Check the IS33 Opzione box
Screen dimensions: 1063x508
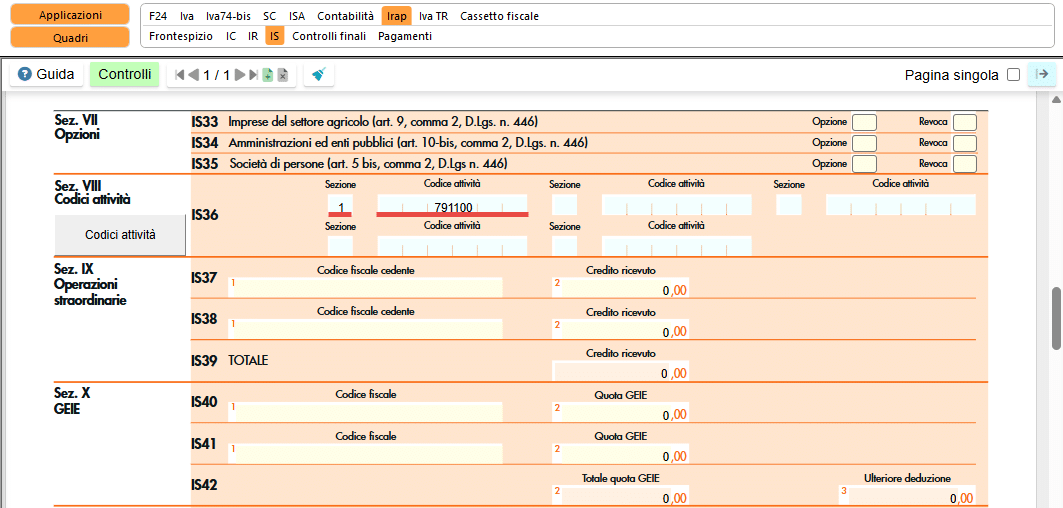pos(864,122)
